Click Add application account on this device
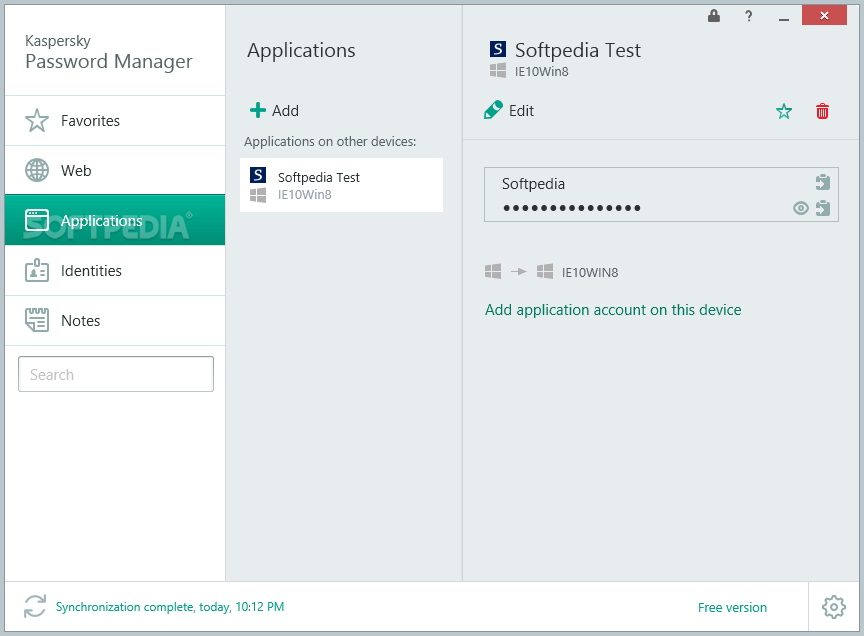The height and width of the screenshot is (636, 864). point(613,310)
